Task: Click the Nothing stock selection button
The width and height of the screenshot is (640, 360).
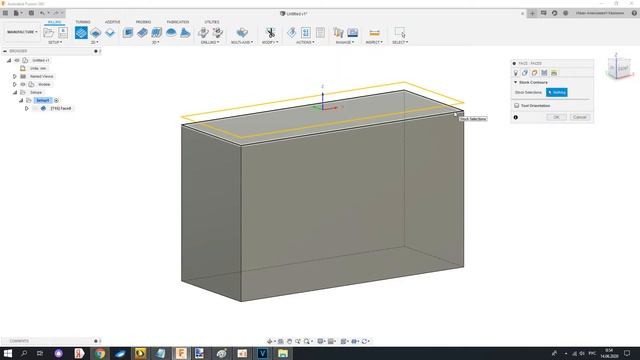Action: 557,93
